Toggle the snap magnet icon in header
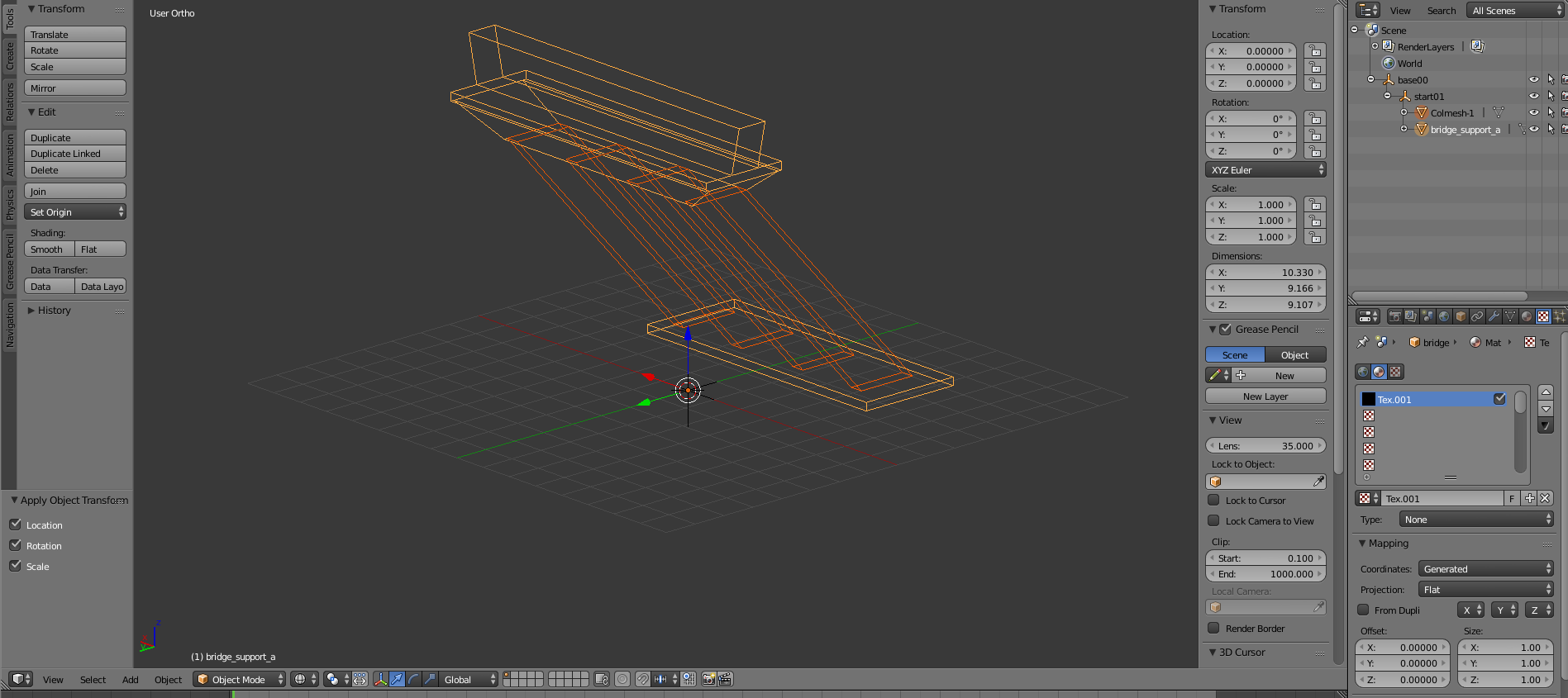The image size is (1568, 698). click(642, 679)
